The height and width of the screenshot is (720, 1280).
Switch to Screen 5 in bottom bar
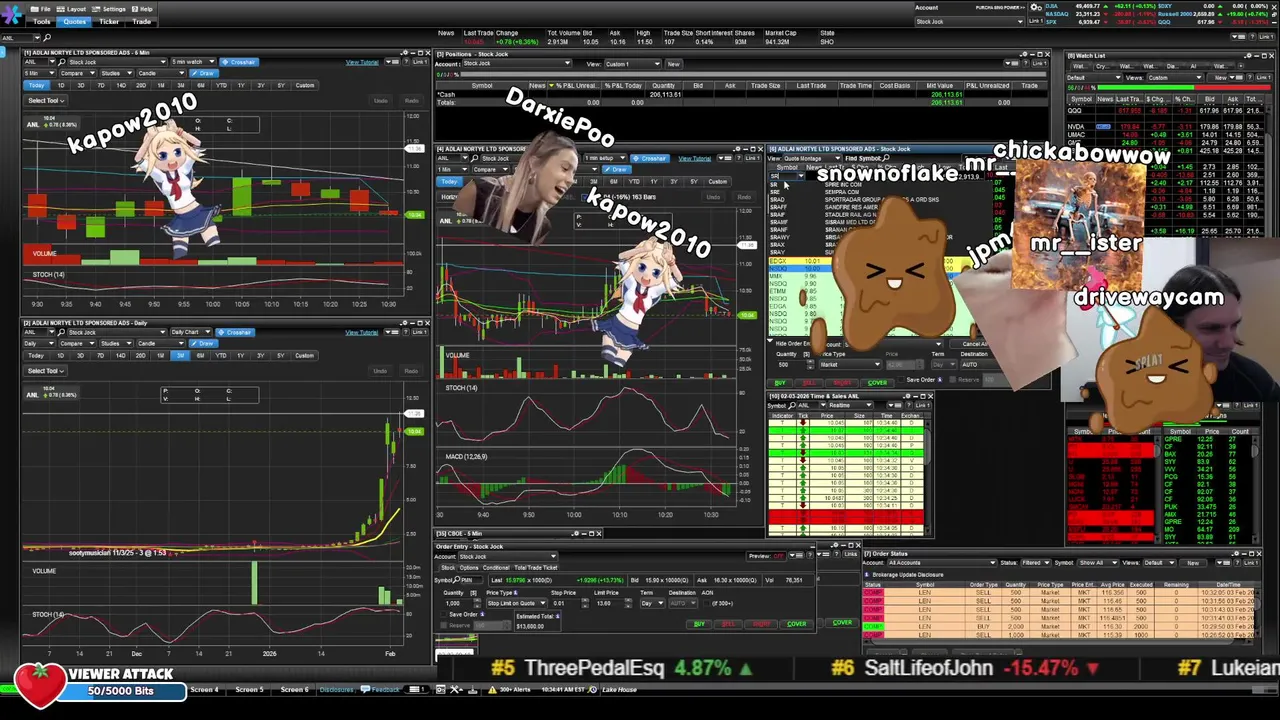pos(249,690)
